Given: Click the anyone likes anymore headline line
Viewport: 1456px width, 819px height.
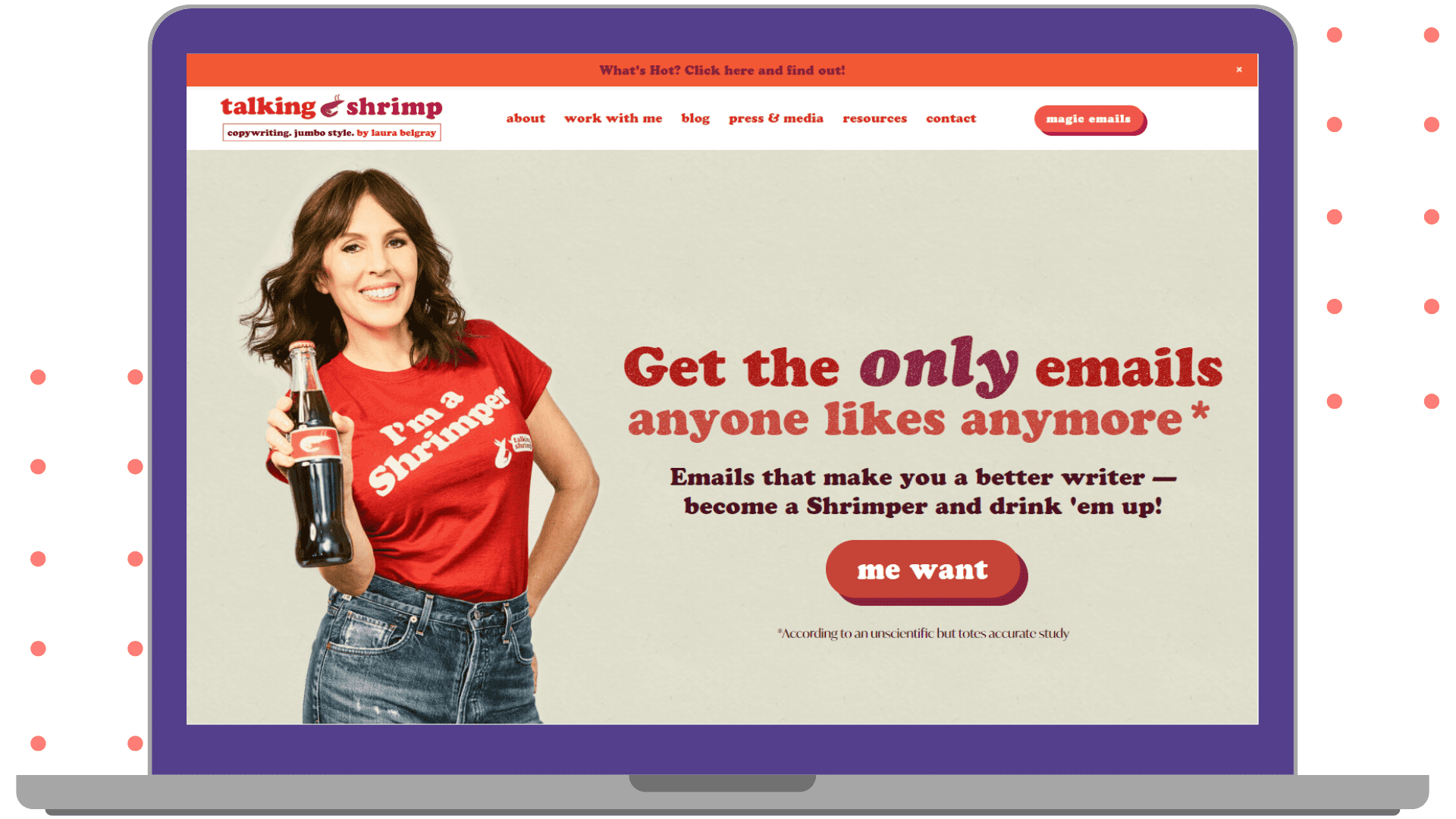Looking at the screenshot, I should (918, 420).
